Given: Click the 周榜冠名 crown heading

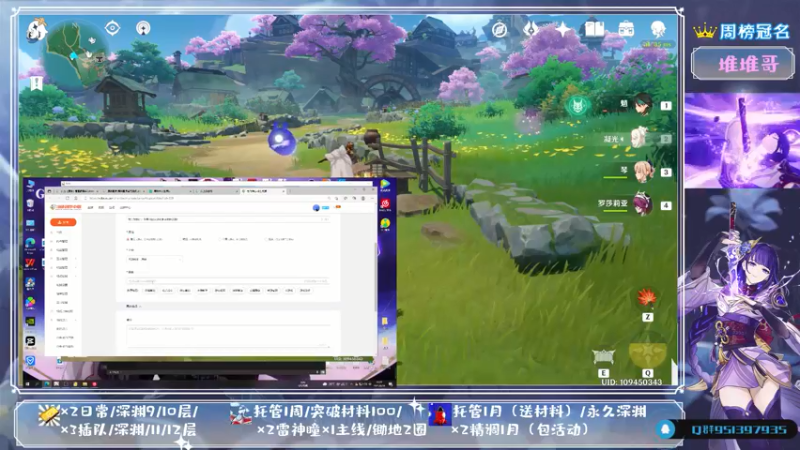Looking at the screenshot, I should click(742, 32).
